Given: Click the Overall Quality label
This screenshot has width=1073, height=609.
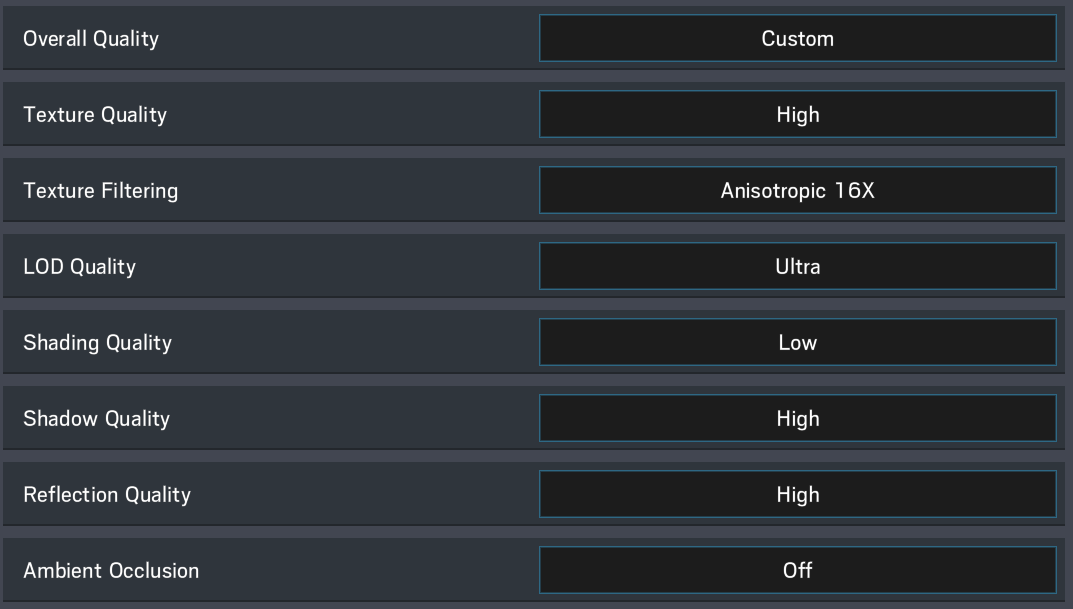Looking at the screenshot, I should (91, 39).
